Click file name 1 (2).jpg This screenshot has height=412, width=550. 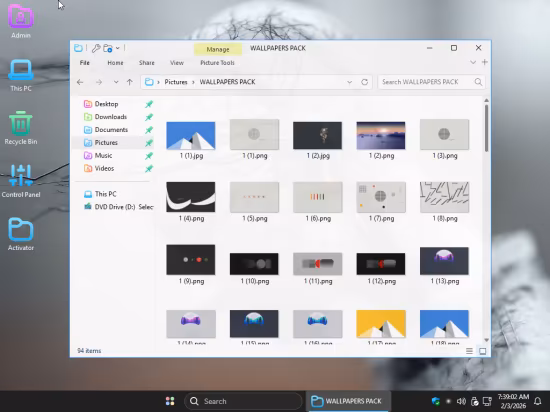[318, 156]
